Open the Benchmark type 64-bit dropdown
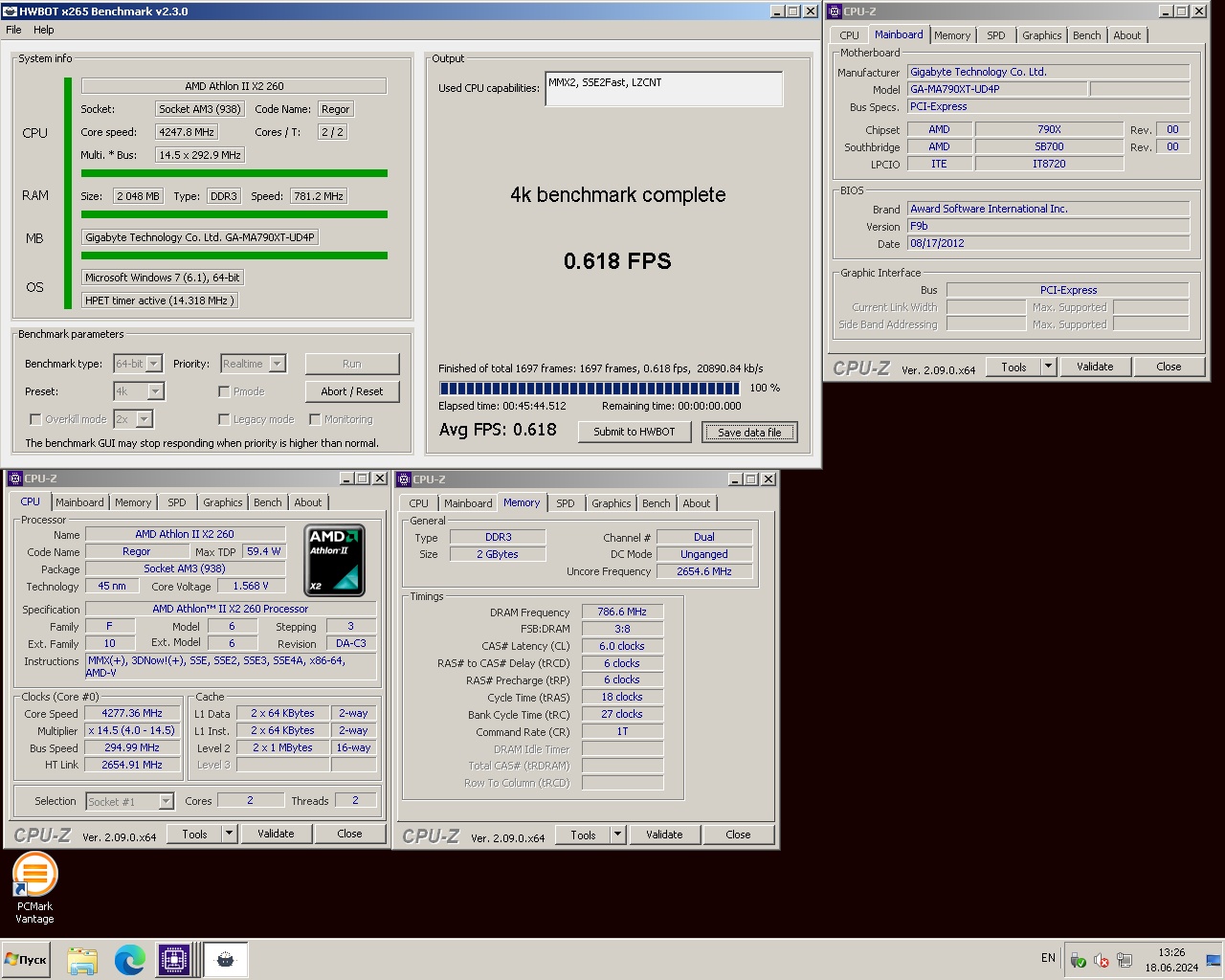 pos(154,364)
